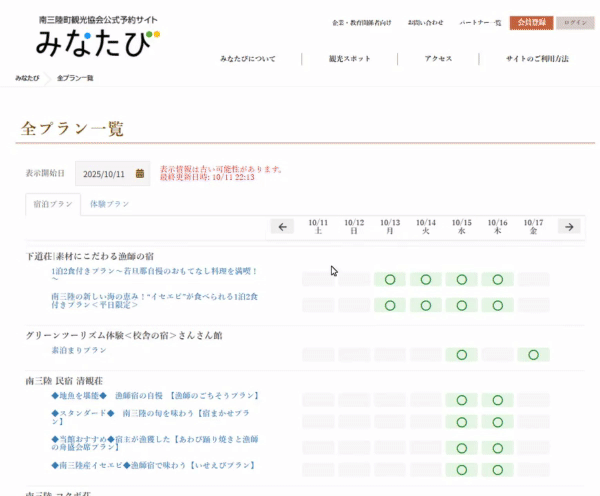Go to next week with right arrow

click(x=569, y=227)
